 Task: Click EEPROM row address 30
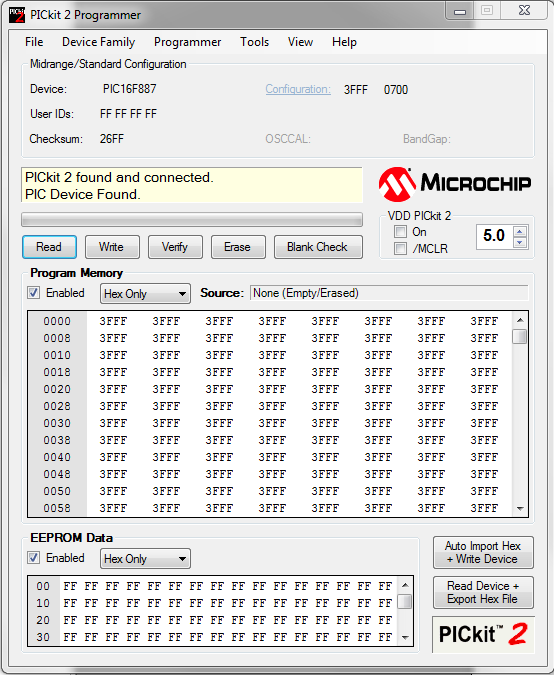(x=43, y=637)
